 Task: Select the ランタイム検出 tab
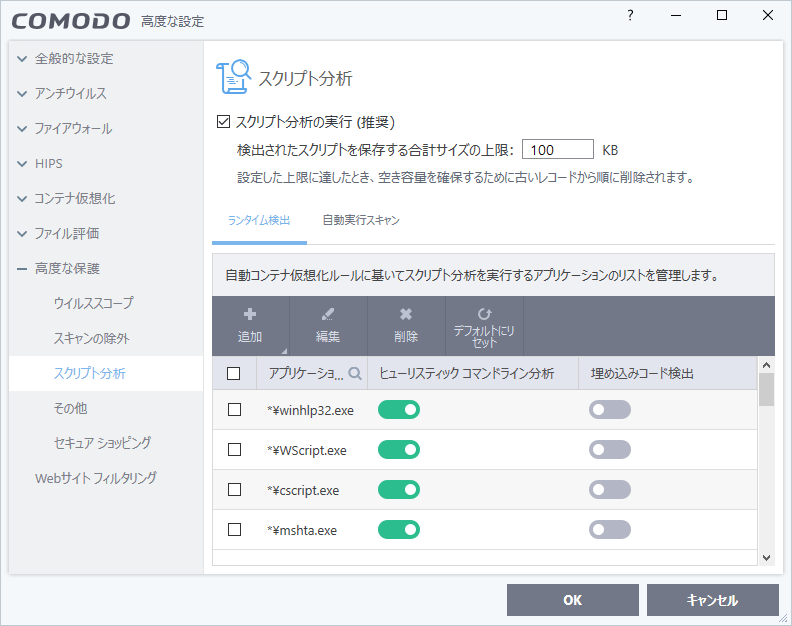259,220
